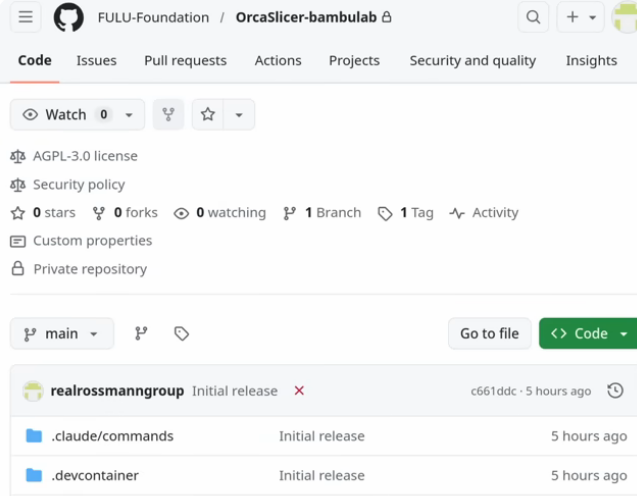Click the fork repository icon button

pos(168,115)
